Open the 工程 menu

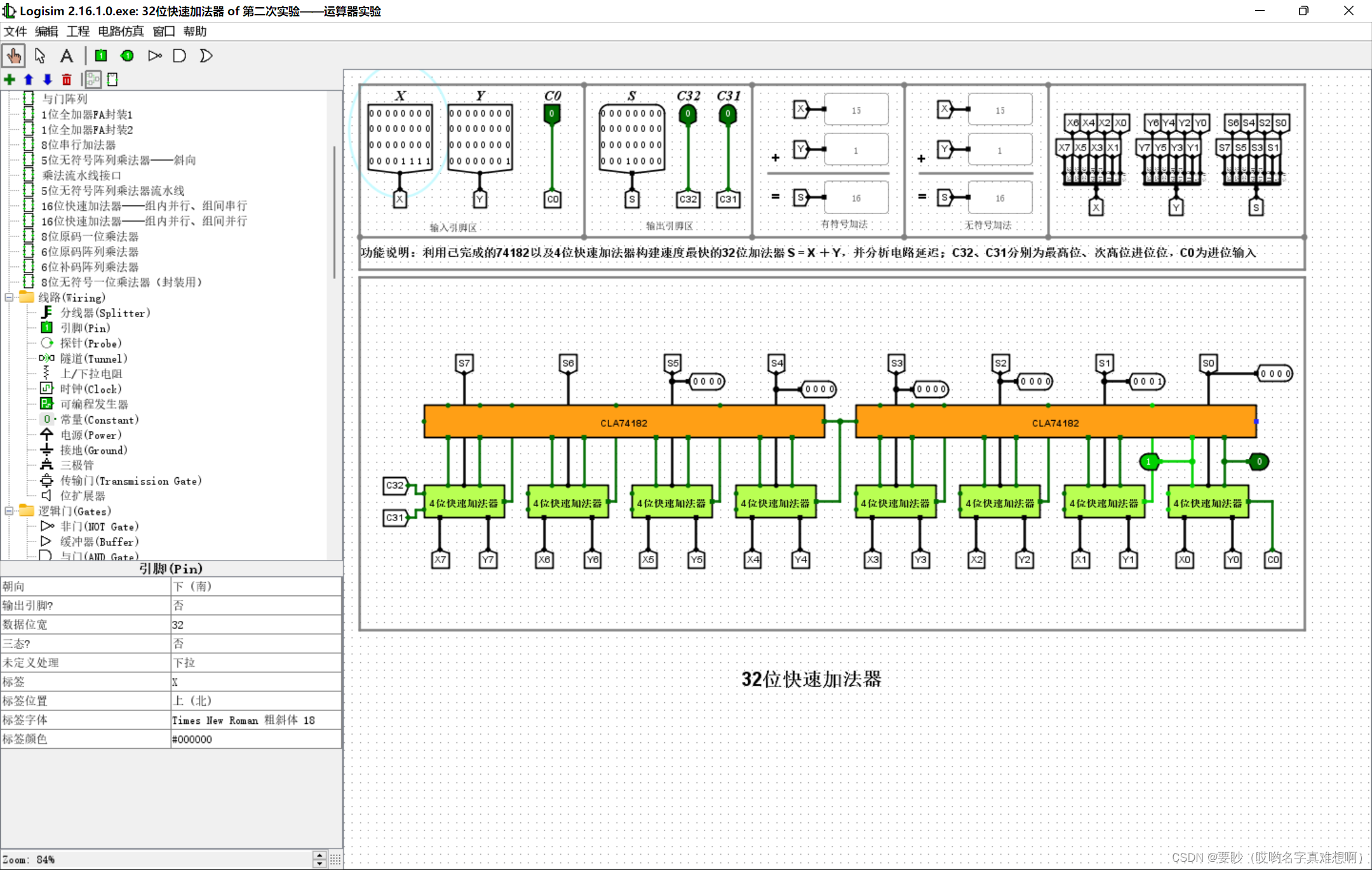[x=78, y=31]
